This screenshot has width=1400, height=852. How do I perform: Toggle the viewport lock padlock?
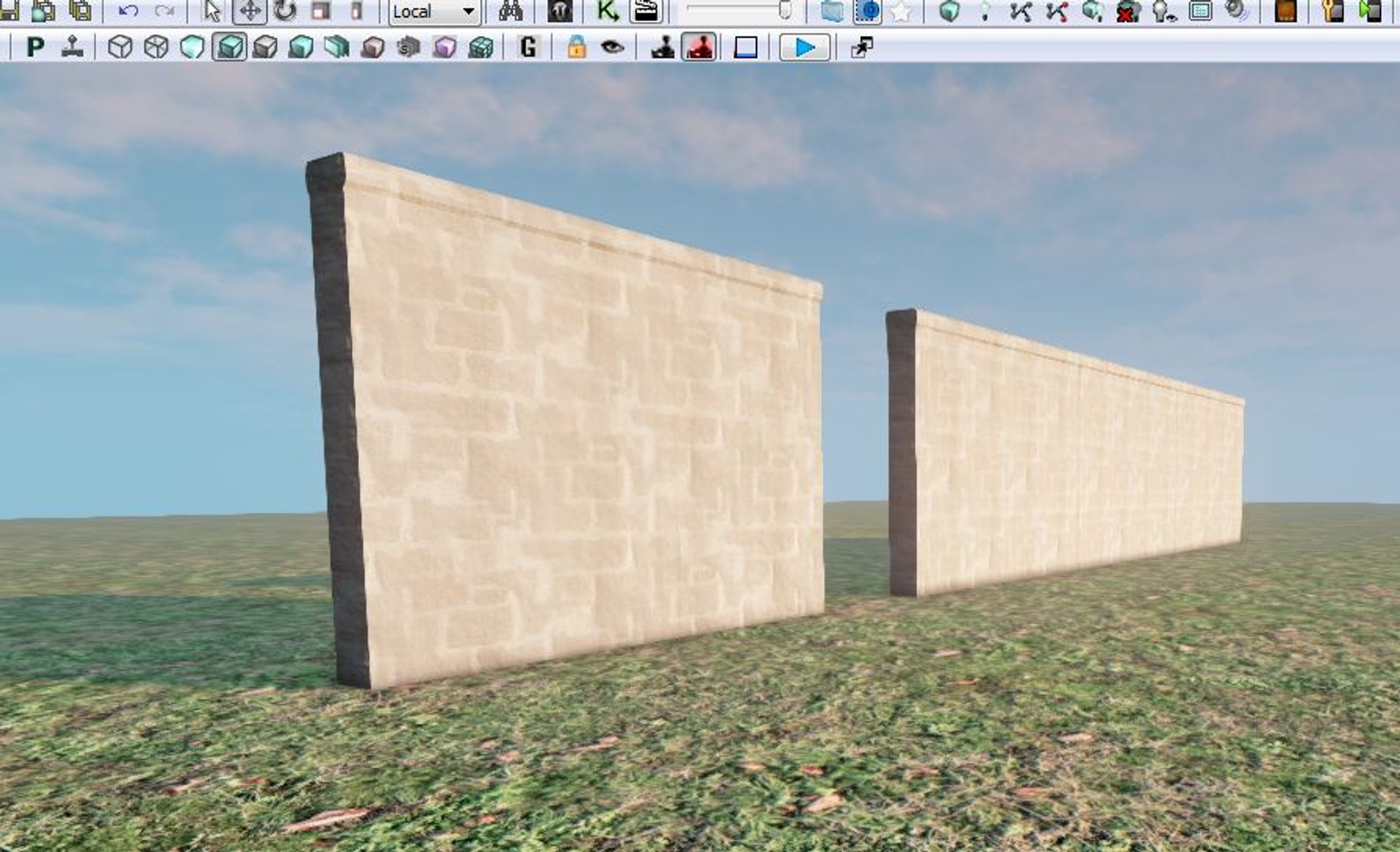tap(577, 47)
